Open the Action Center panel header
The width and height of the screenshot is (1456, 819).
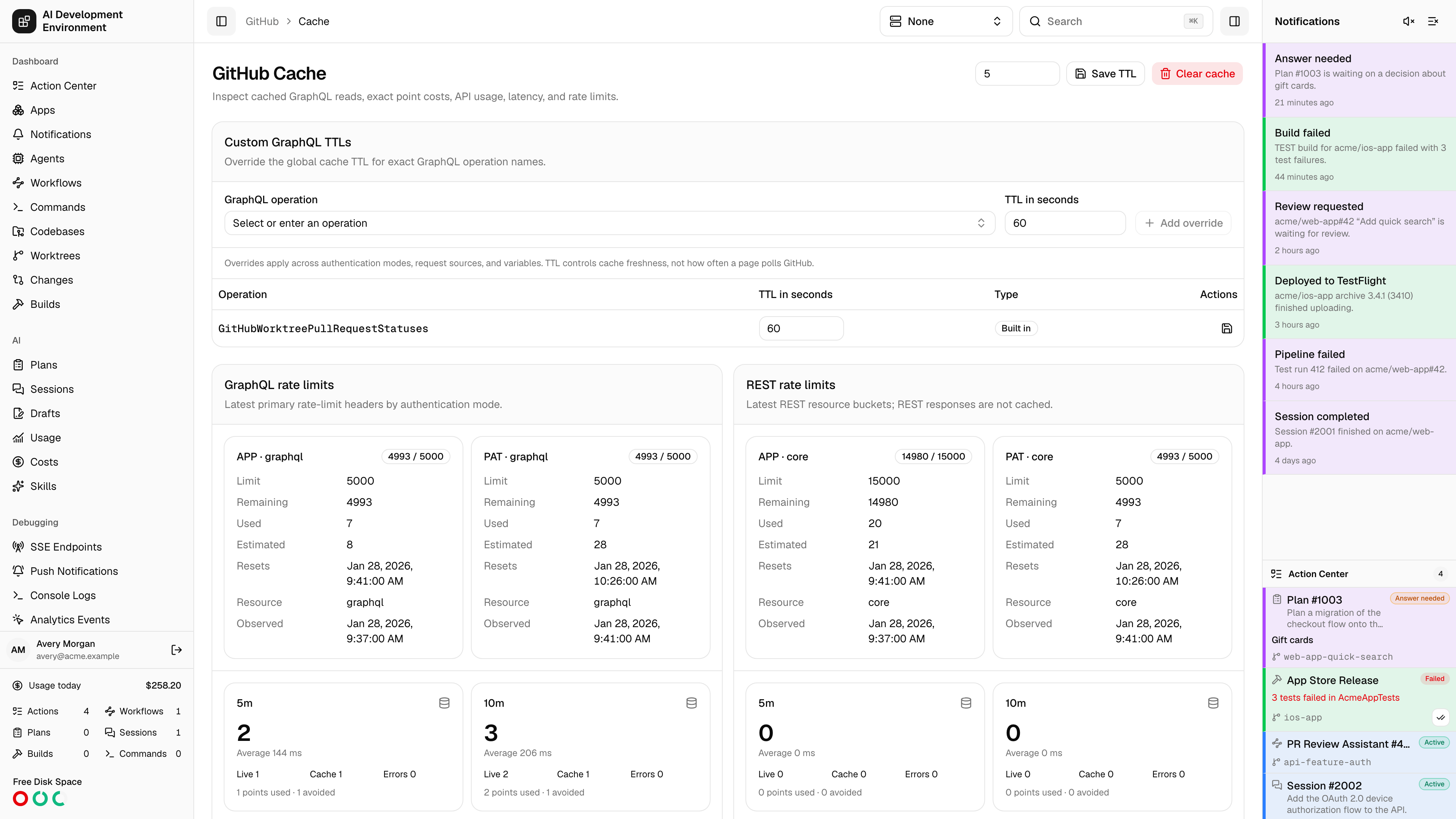click(1359, 574)
